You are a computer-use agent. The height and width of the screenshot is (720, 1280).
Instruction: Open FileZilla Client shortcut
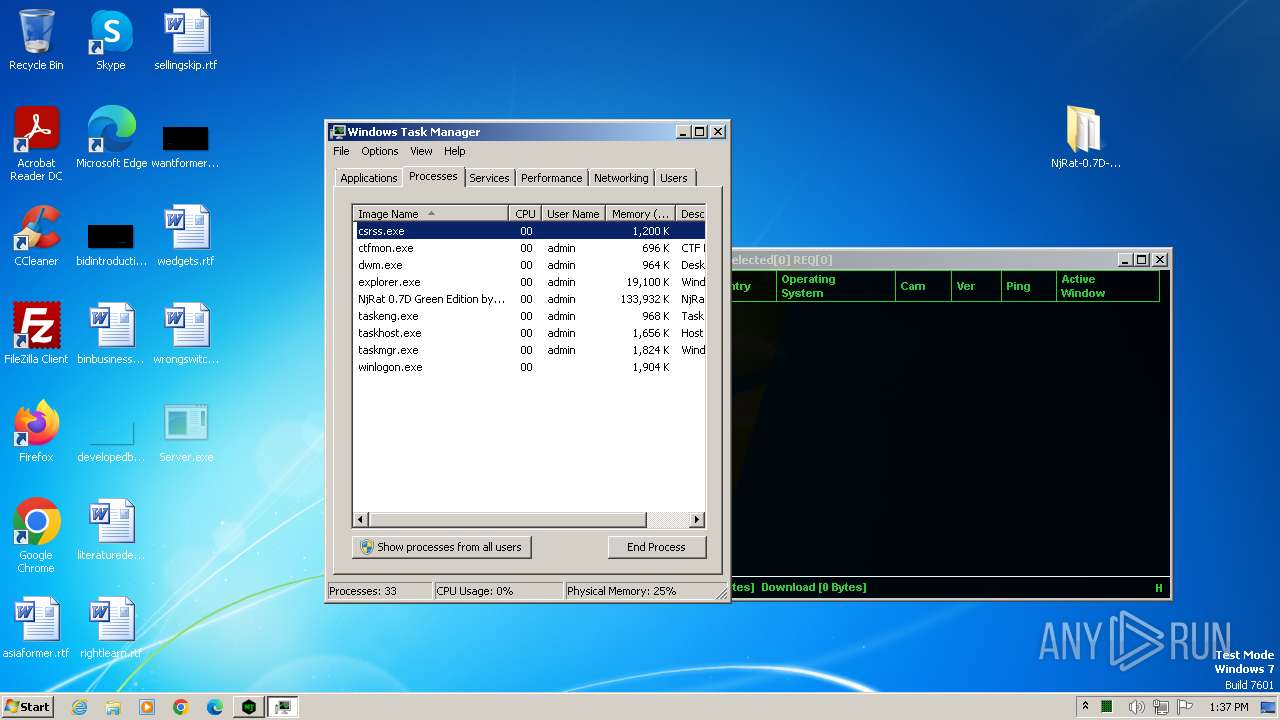tap(36, 334)
